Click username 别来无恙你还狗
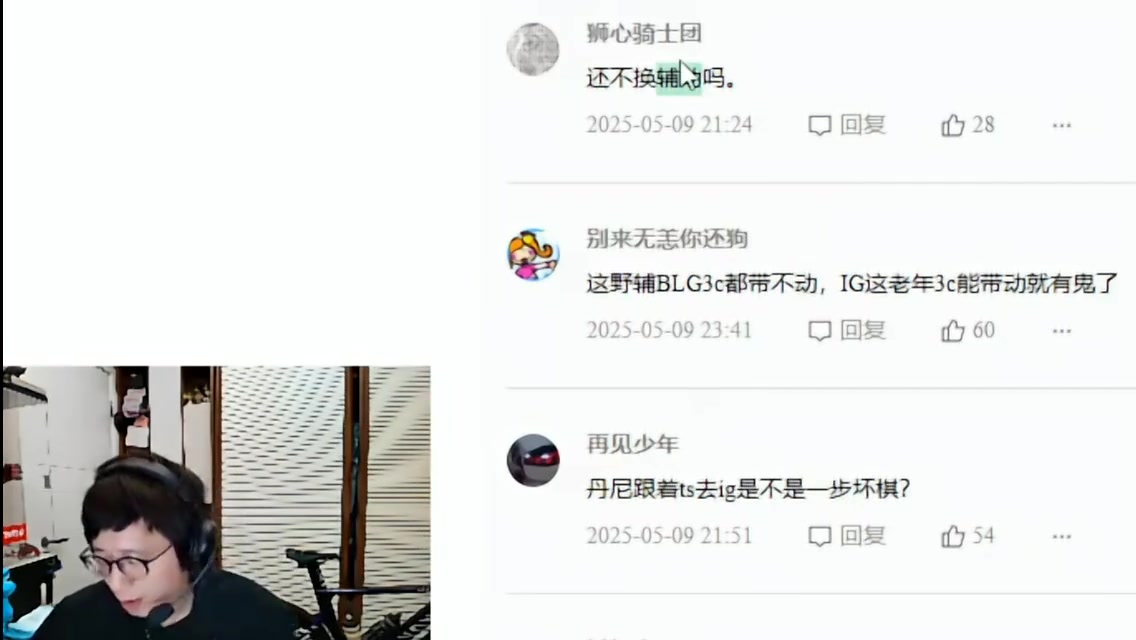 (667, 238)
